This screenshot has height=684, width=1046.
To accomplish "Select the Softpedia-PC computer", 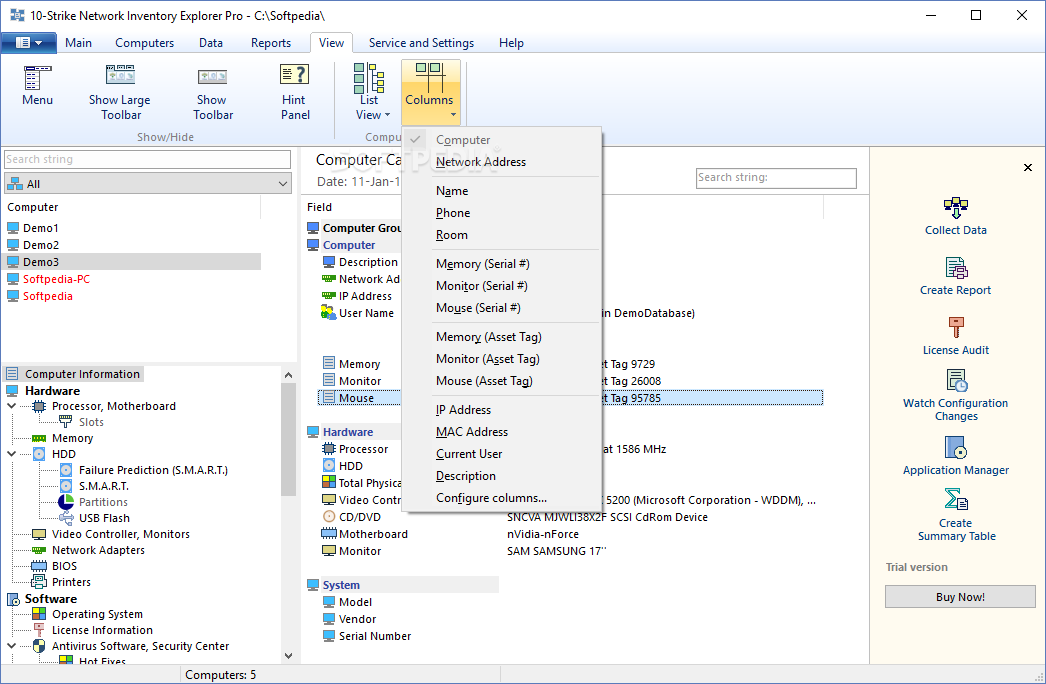I will pyautogui.click(x=56, y=279).
